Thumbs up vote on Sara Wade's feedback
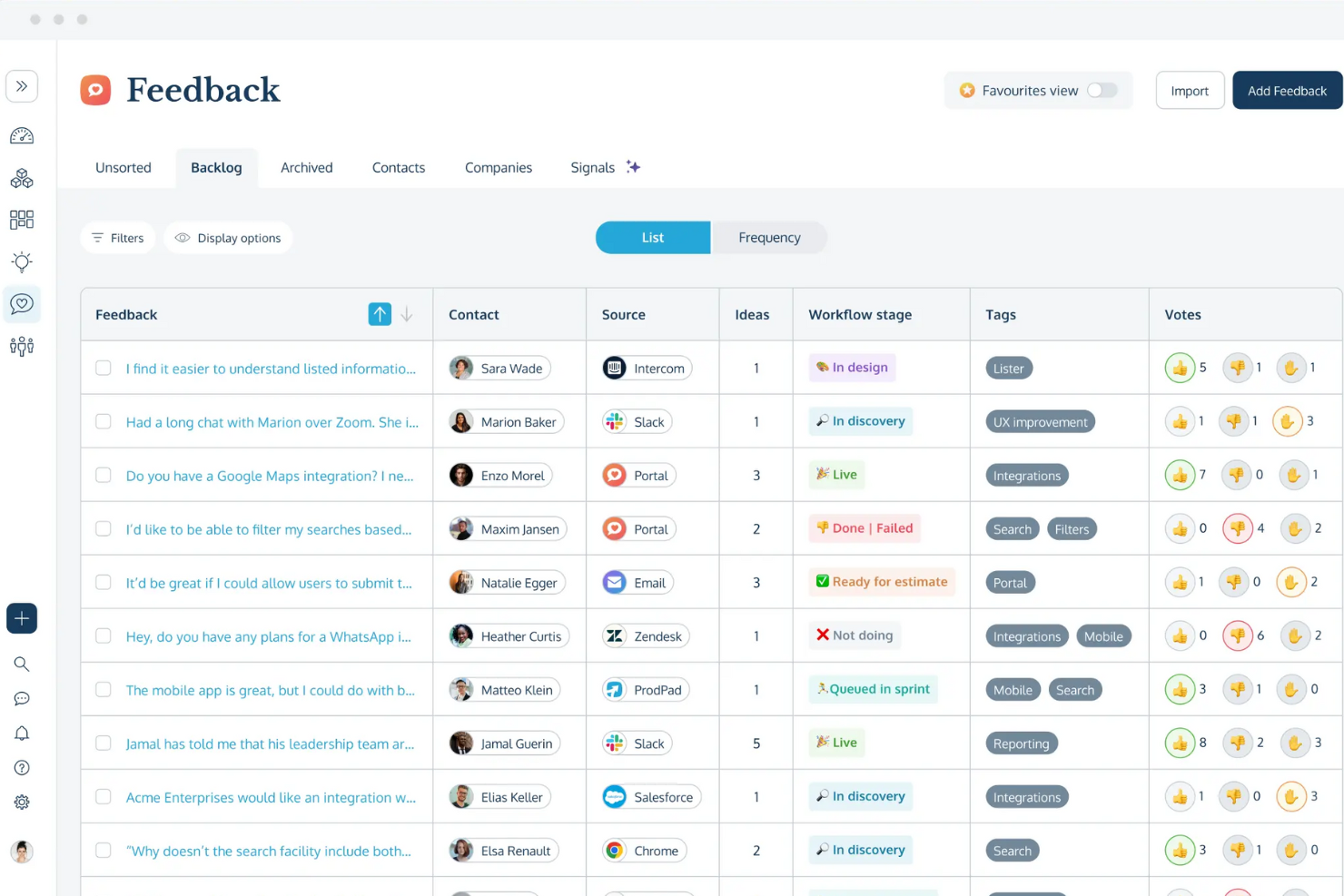The image size is (1344, 896). (1180, 368)
